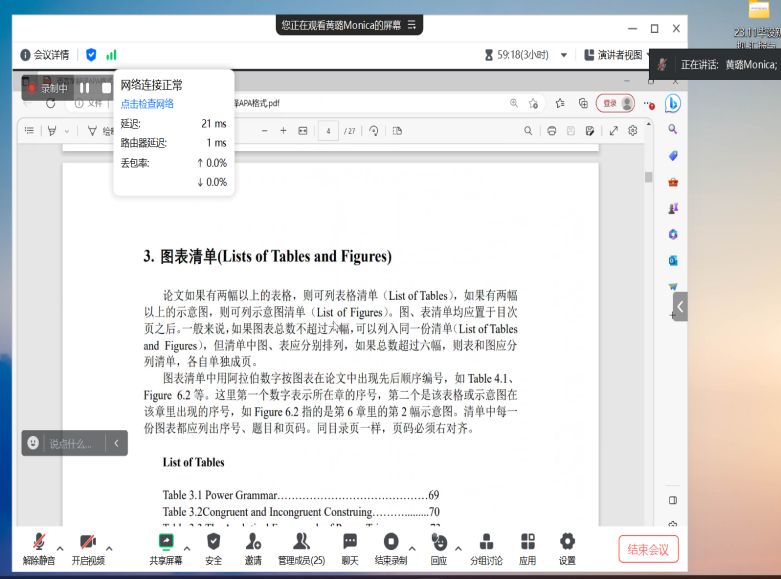The width and height of the screenshot is (781, 579).
Task: Click the 点击检查网络 link
Action: coord(148,104)
